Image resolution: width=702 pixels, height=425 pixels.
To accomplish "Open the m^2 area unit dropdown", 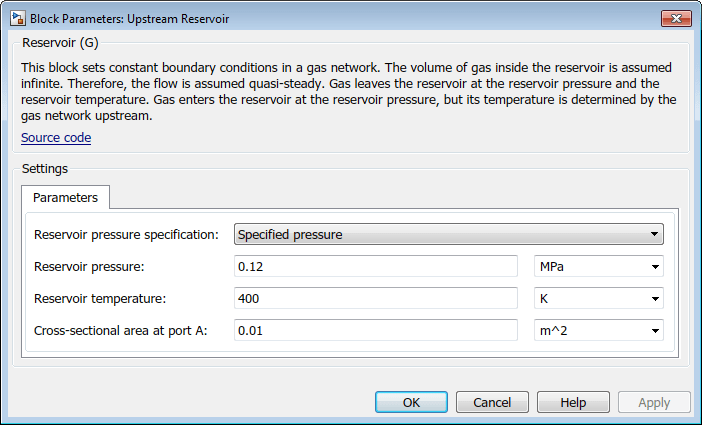I will point(599,331).
